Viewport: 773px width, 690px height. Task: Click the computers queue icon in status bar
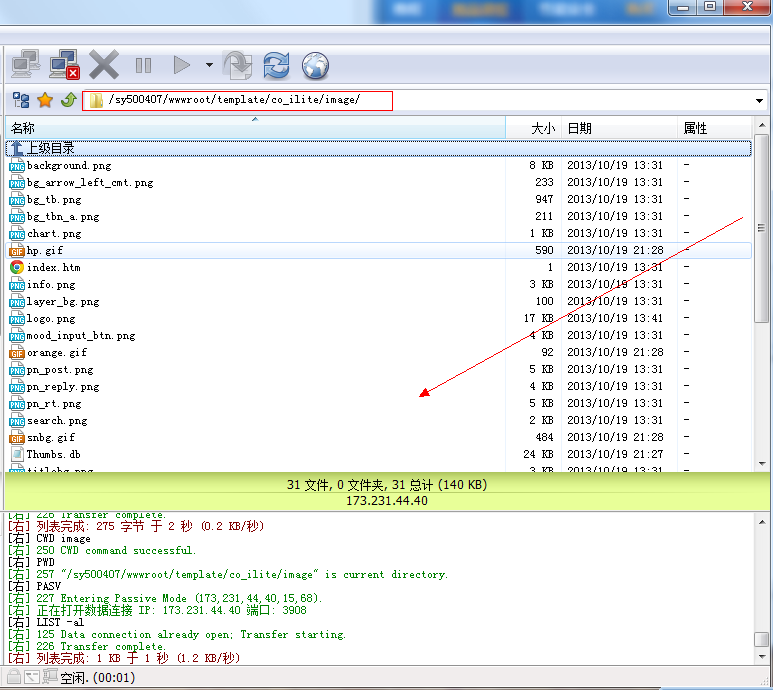click(x=50, y=676)
